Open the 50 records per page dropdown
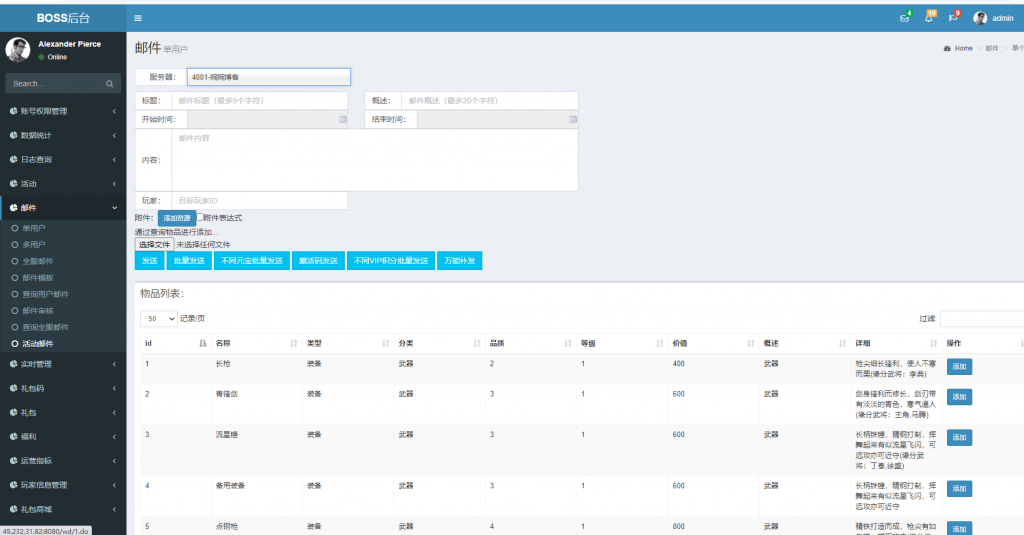 pyautogui.click(x=158, y=318)
